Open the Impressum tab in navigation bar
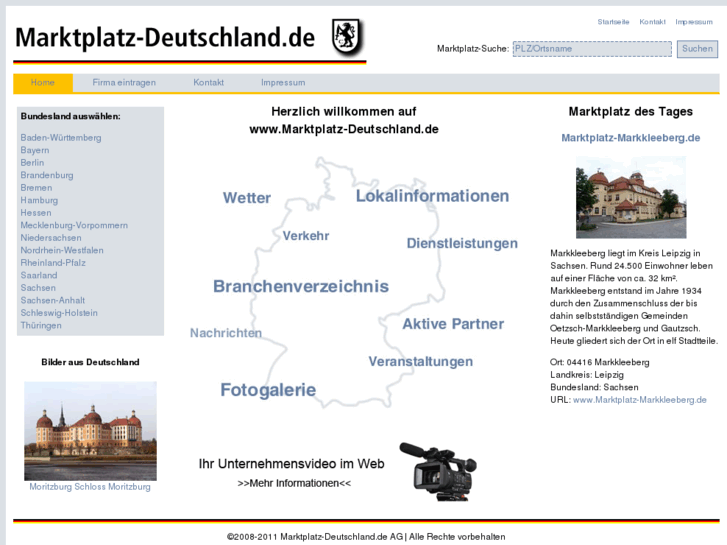 [x=283, y=83]
